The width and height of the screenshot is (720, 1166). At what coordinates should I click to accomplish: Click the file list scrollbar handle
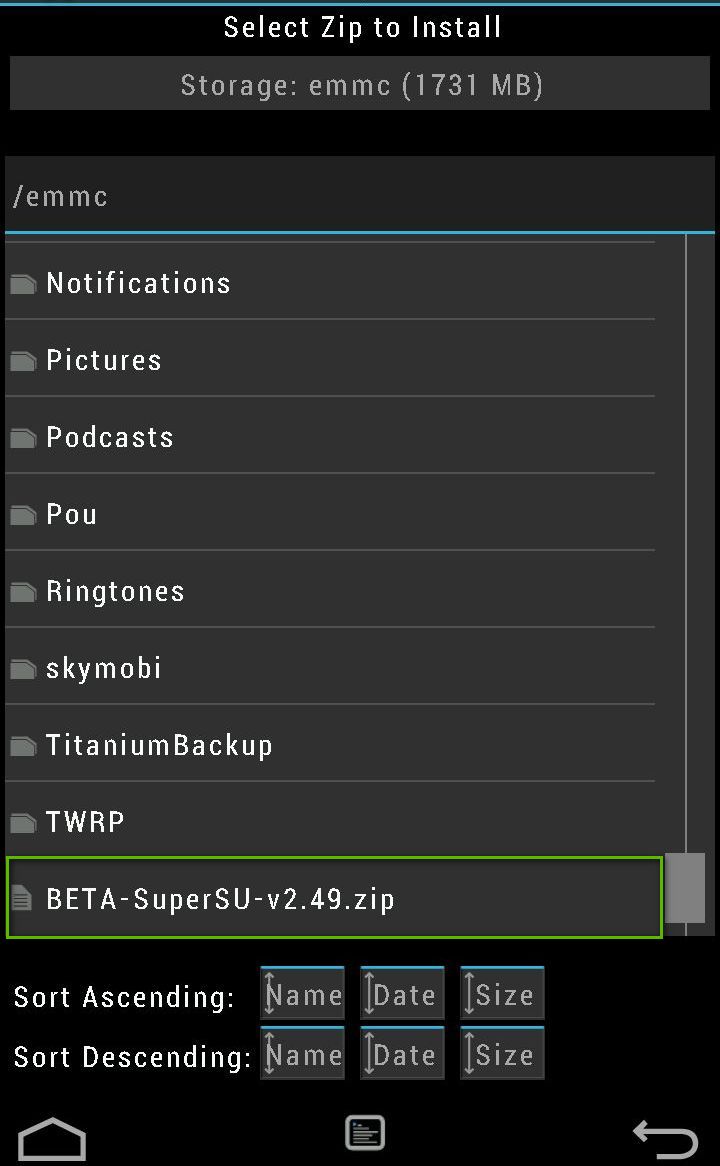click(x=686, y=887)
